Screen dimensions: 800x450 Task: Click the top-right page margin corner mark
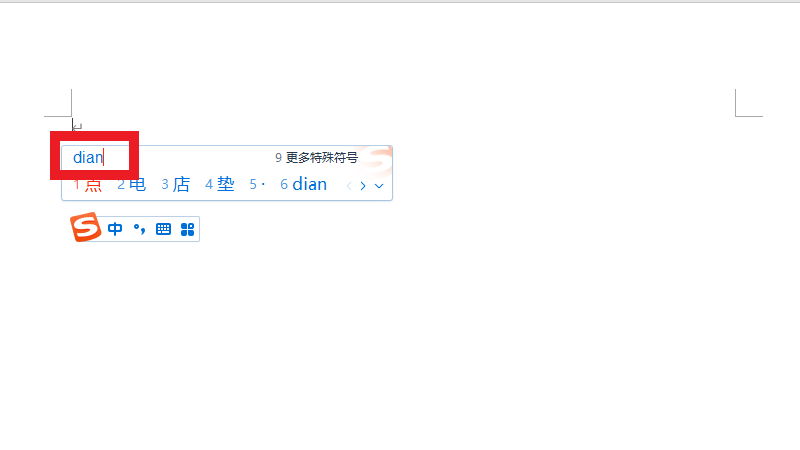pyautogui.click(x=749, y=103)
